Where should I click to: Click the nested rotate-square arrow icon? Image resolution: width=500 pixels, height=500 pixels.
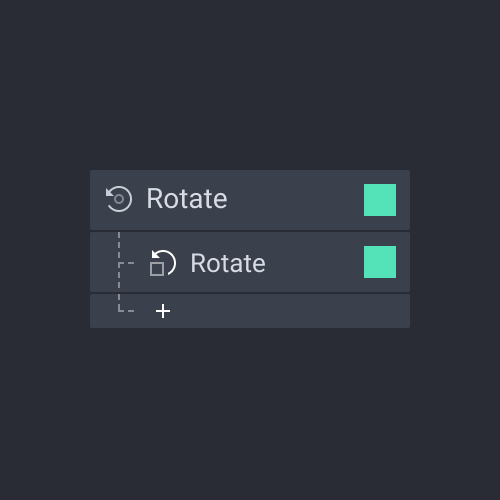163,263
